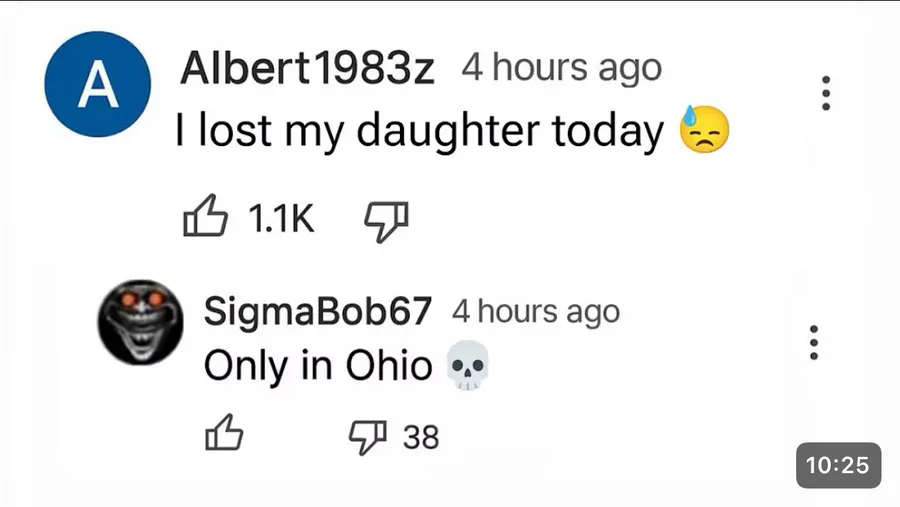Click the 'I lost my daughter today' text
The height and width of the screenshot is (507, 900).
[x=420, y=130]
